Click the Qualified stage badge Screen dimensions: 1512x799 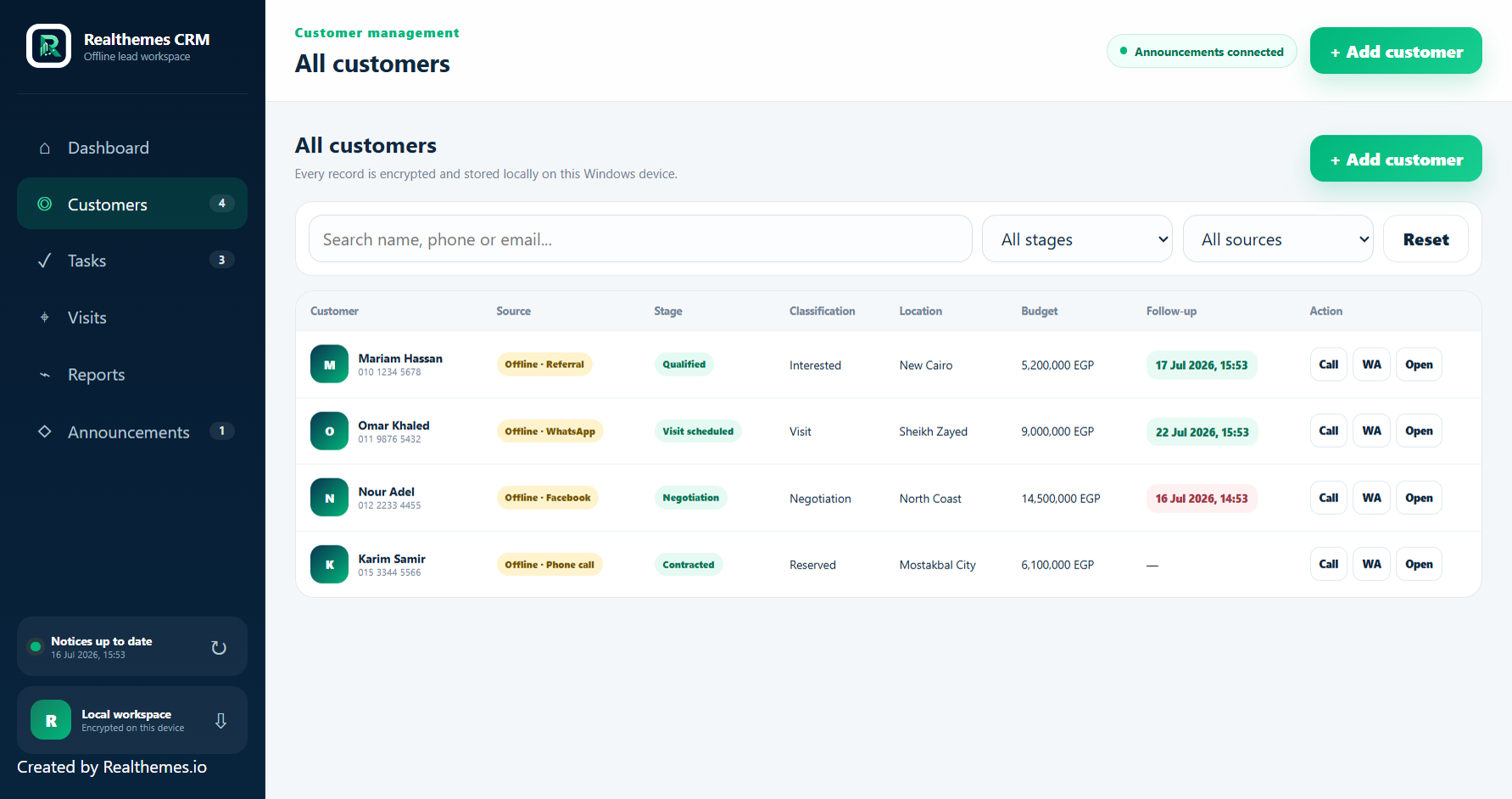[683, 365]
